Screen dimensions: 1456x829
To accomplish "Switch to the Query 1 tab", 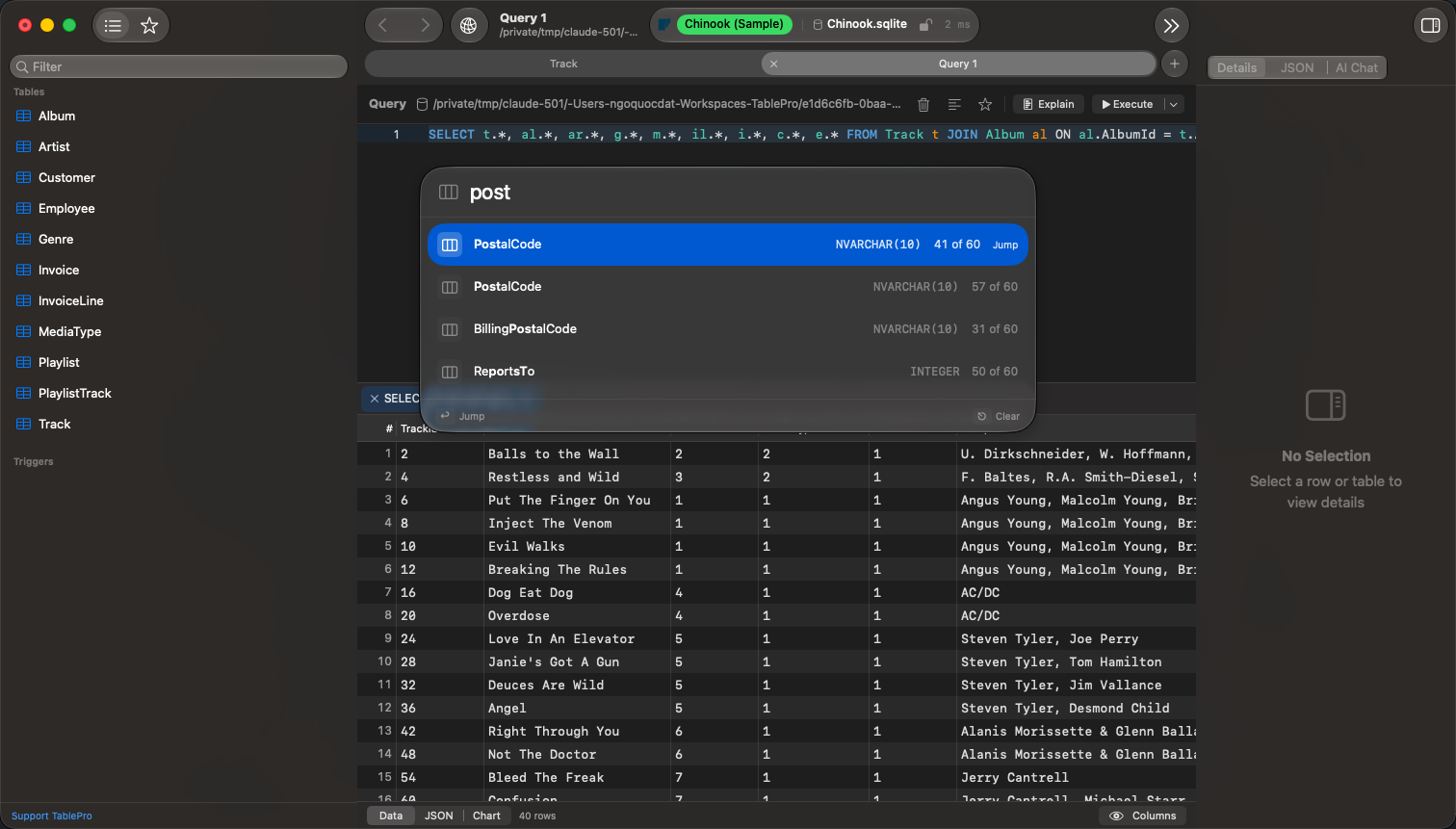I will (x=958, y=64).
